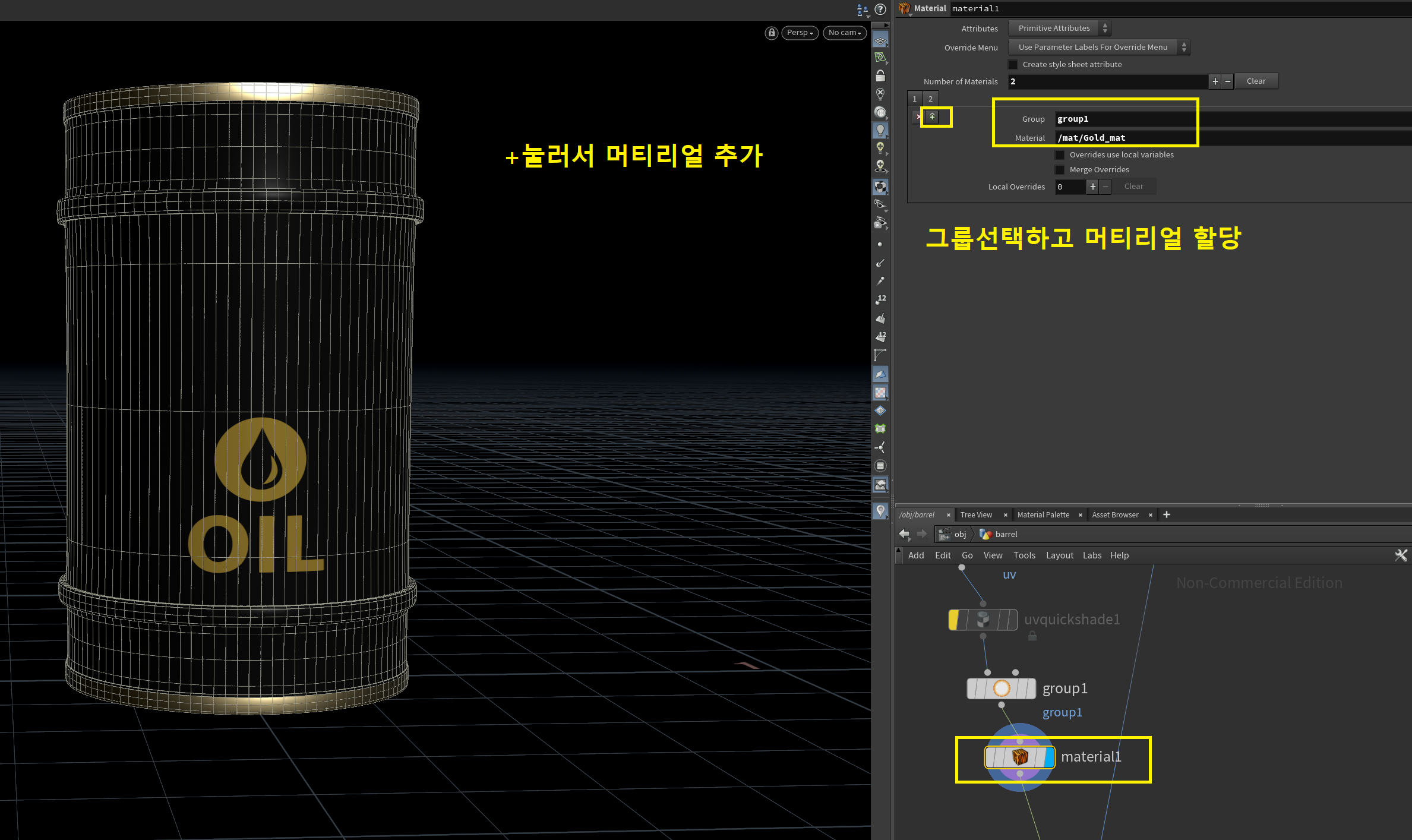Click the Clear button for Number of Materials

[1256, 81]
